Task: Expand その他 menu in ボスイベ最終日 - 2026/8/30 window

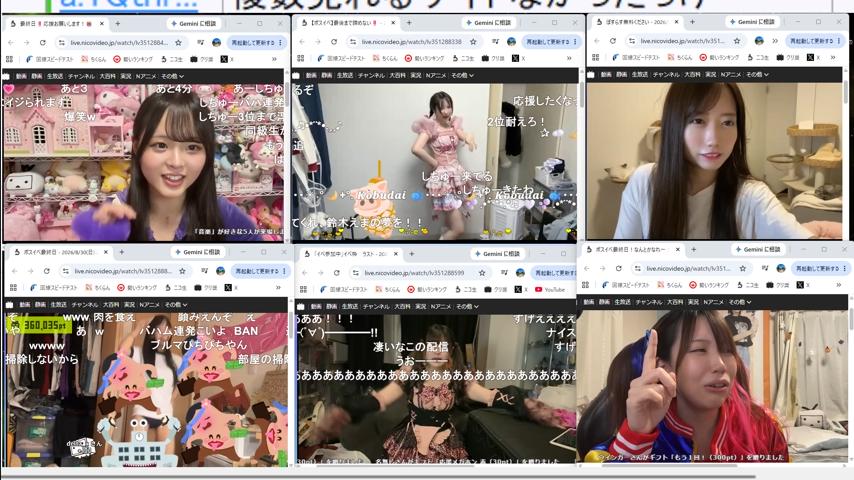Action: (176, 305)
